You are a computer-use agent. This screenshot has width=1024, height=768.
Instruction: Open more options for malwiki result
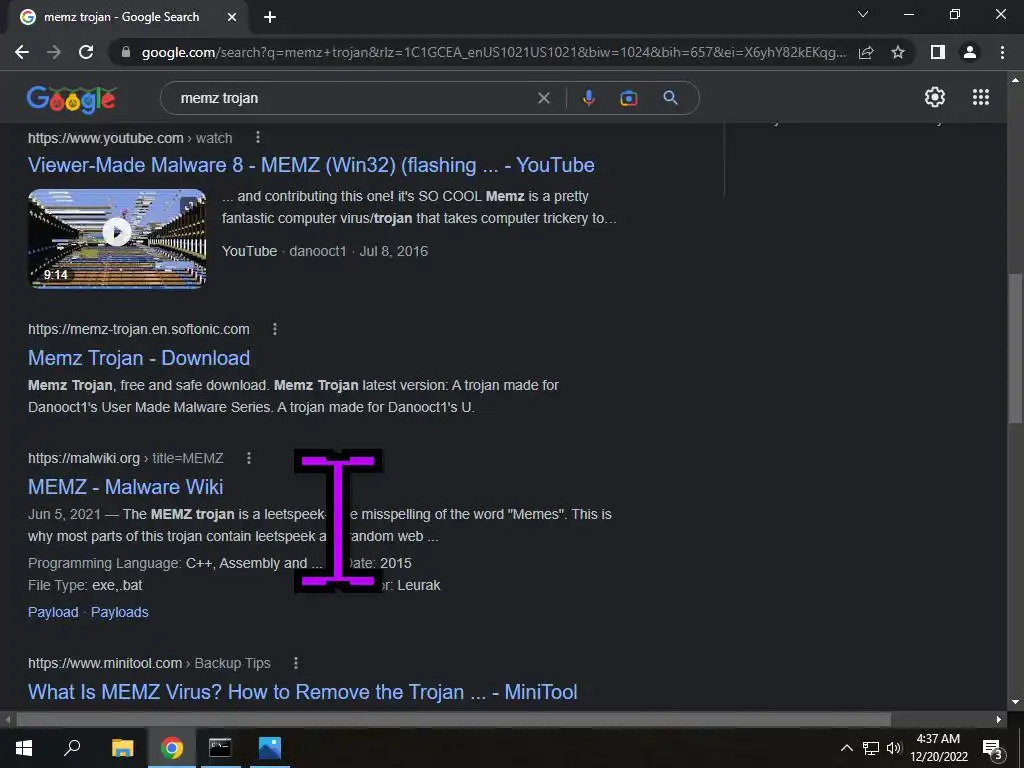[249, 458]
